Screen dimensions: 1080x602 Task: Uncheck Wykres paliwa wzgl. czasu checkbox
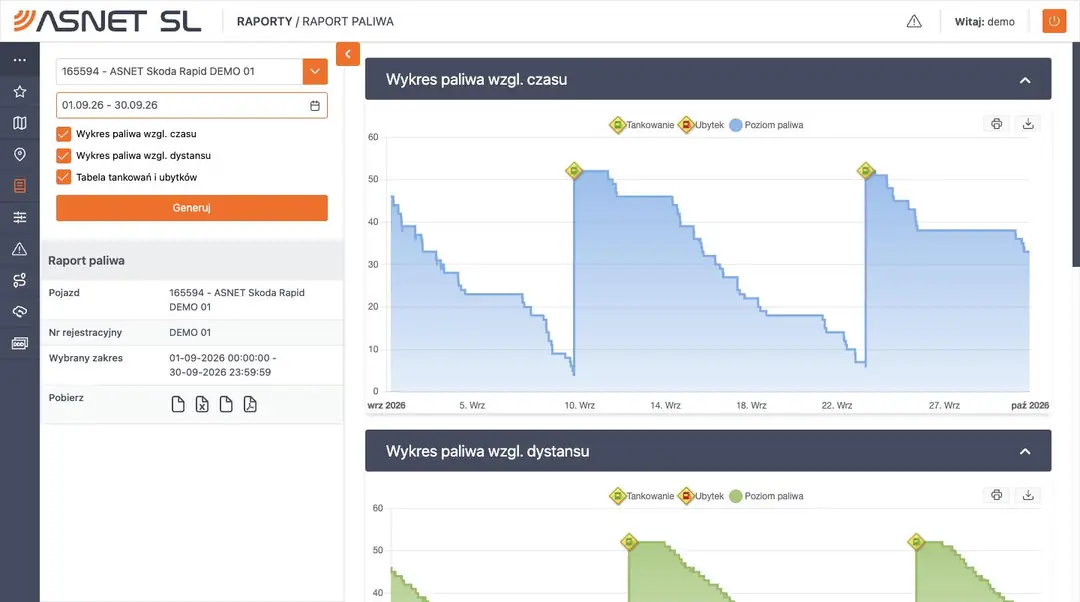pos(63,134)
